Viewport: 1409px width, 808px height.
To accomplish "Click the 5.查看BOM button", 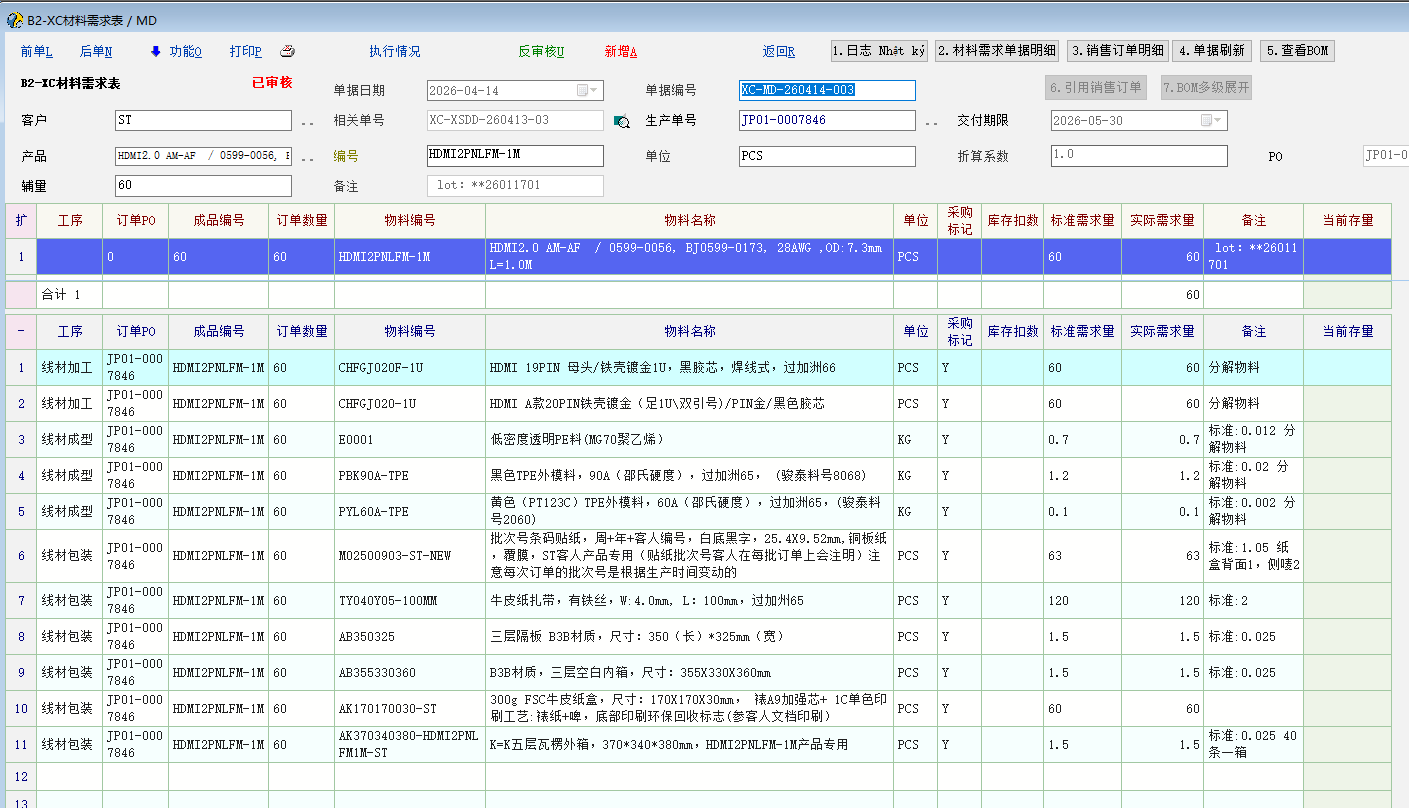I will pyautogui.click(x=1297, y=51).
